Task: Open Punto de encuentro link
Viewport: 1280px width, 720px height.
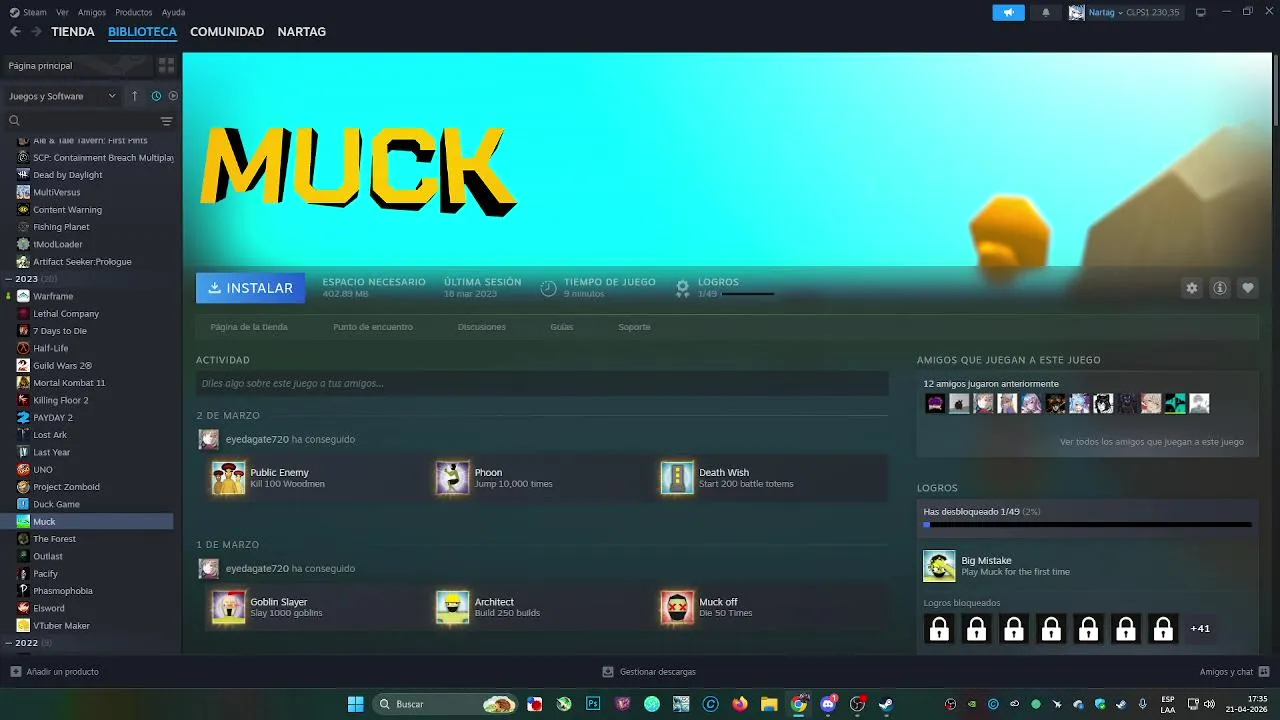Action: [x=373, y=327]
